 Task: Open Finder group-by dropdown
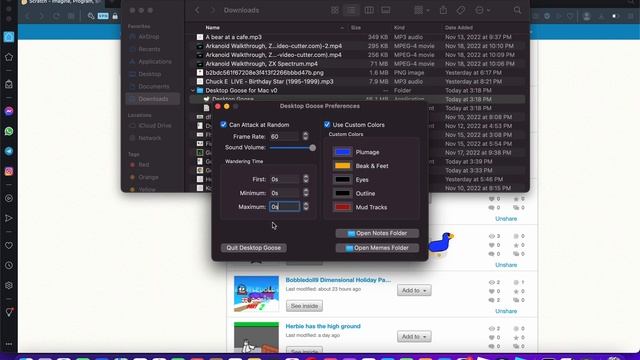pyautogui.click(x=421, y=10)
